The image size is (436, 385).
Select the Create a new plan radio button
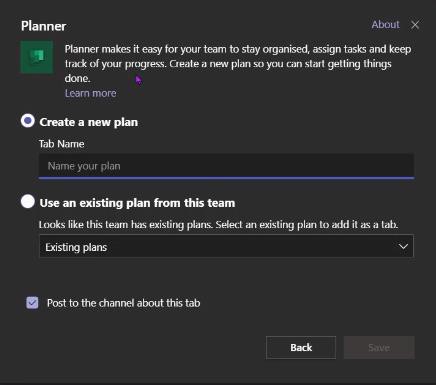pyautogui.click(x=28, y=121)
